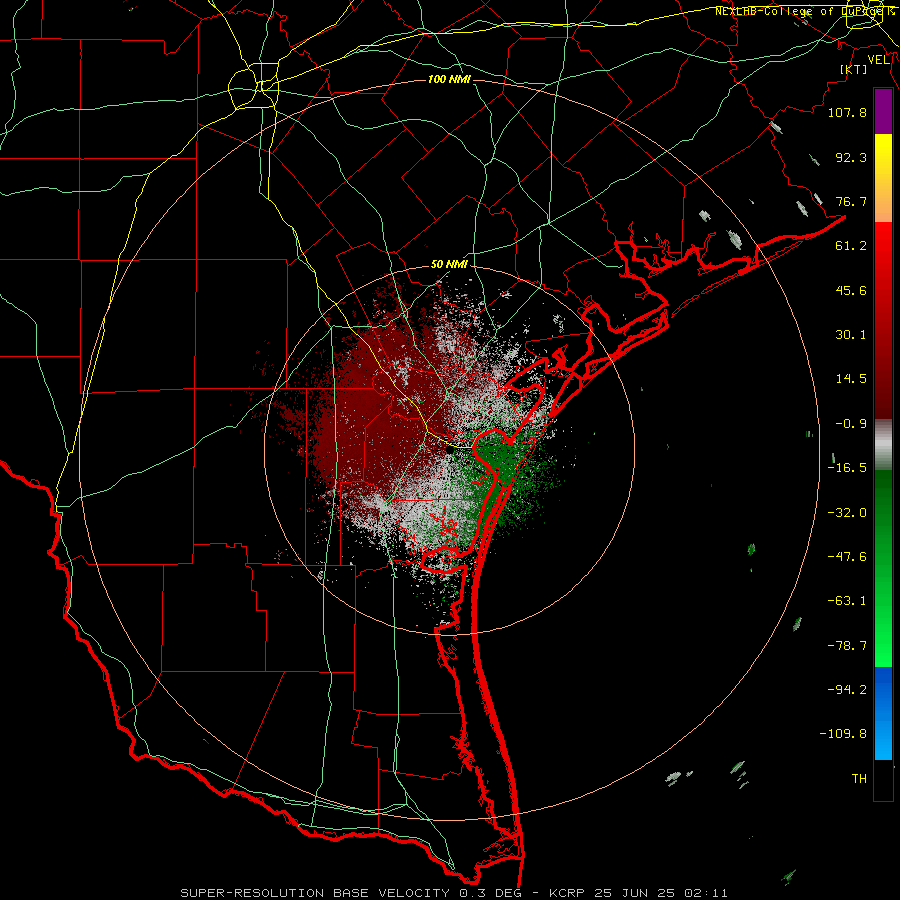Image resolution: width=900 pixels, height=900 pixels.
Task: Click the VEL legend title
Action: tap(878, 60)
